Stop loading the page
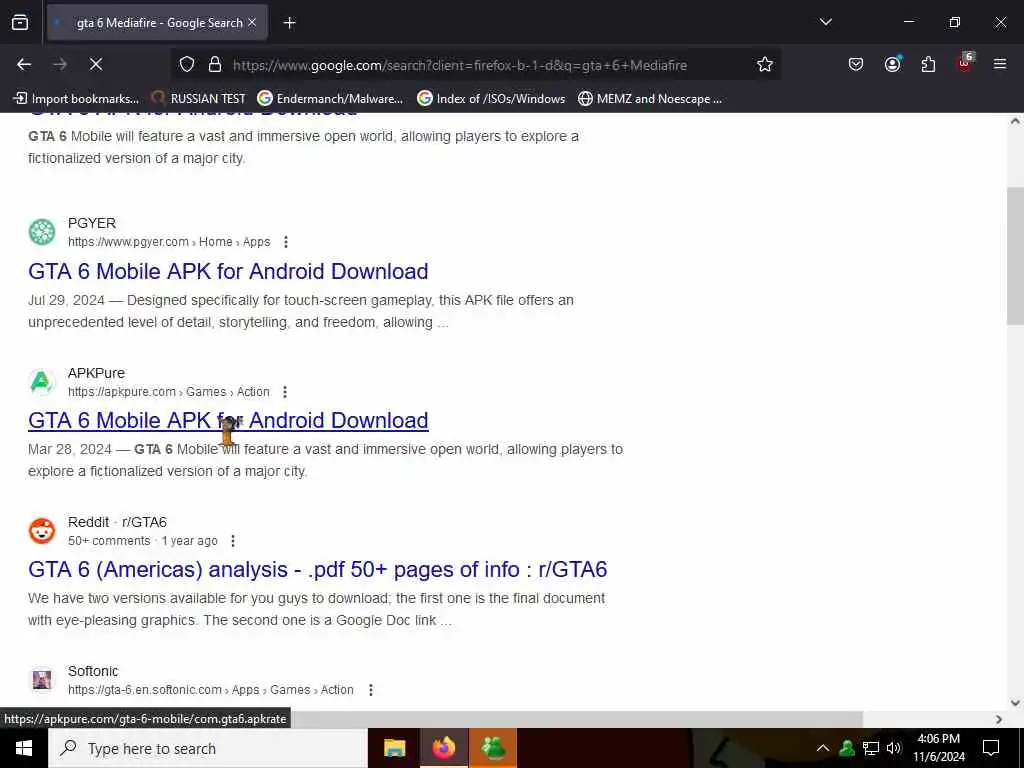 96,64
